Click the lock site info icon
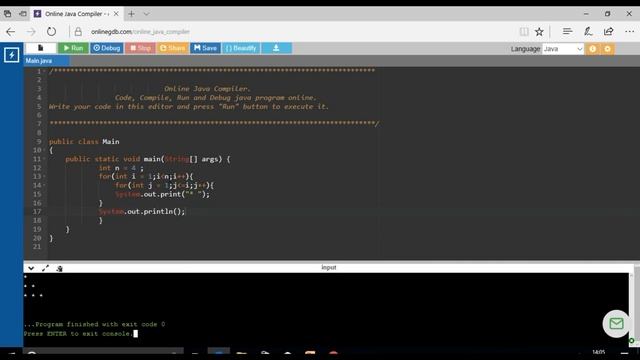 (78, 31)
